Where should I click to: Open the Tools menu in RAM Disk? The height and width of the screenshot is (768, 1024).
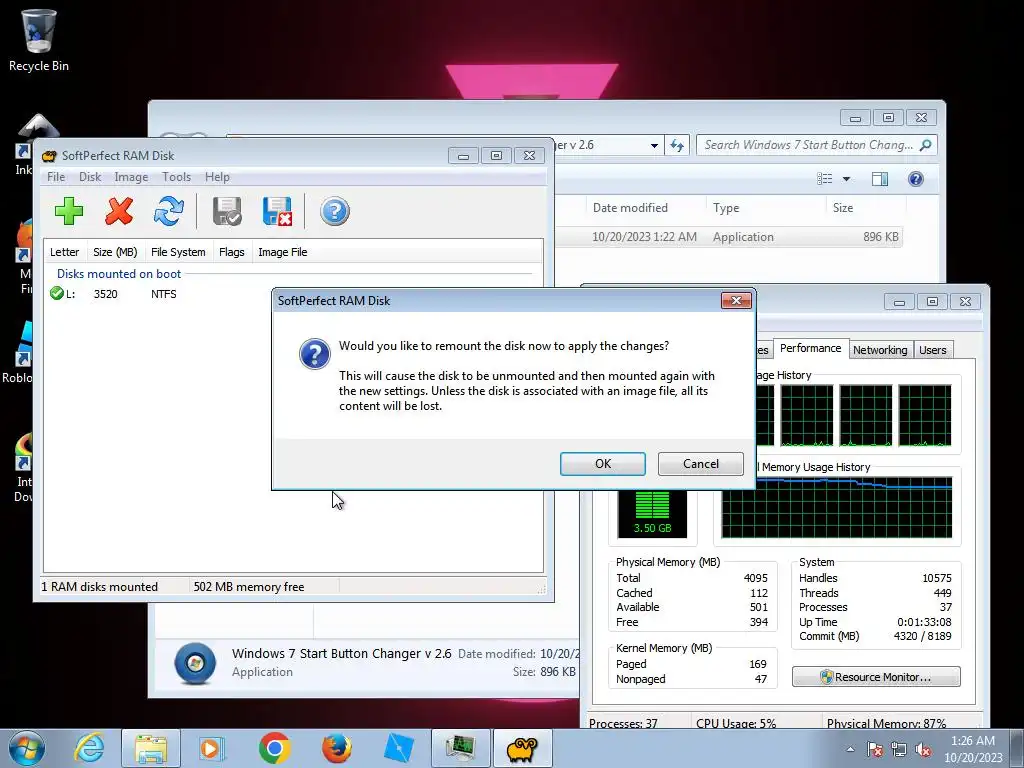[x=176, y=177]
